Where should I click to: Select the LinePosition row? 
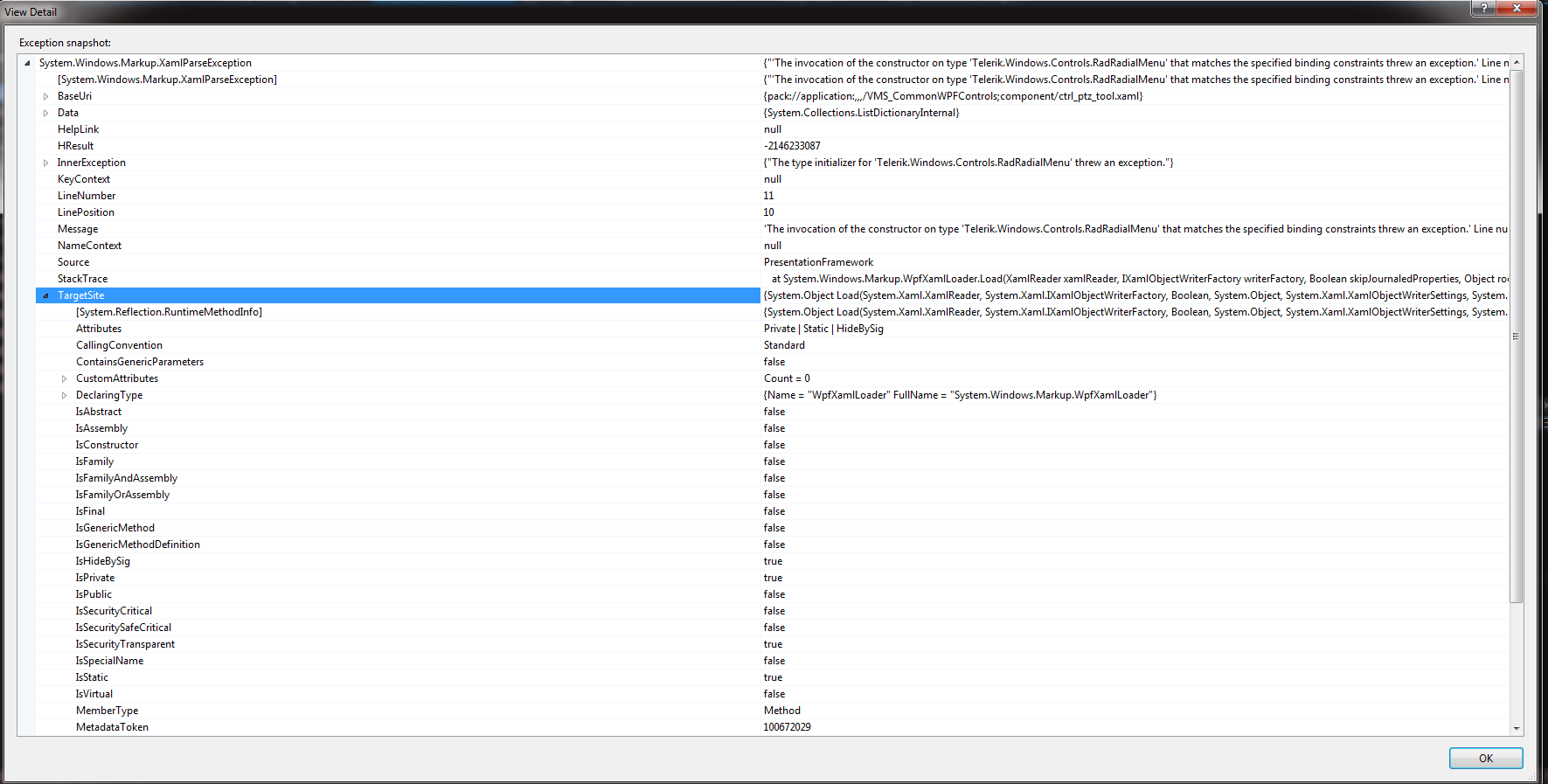click(x=773, y=212)
